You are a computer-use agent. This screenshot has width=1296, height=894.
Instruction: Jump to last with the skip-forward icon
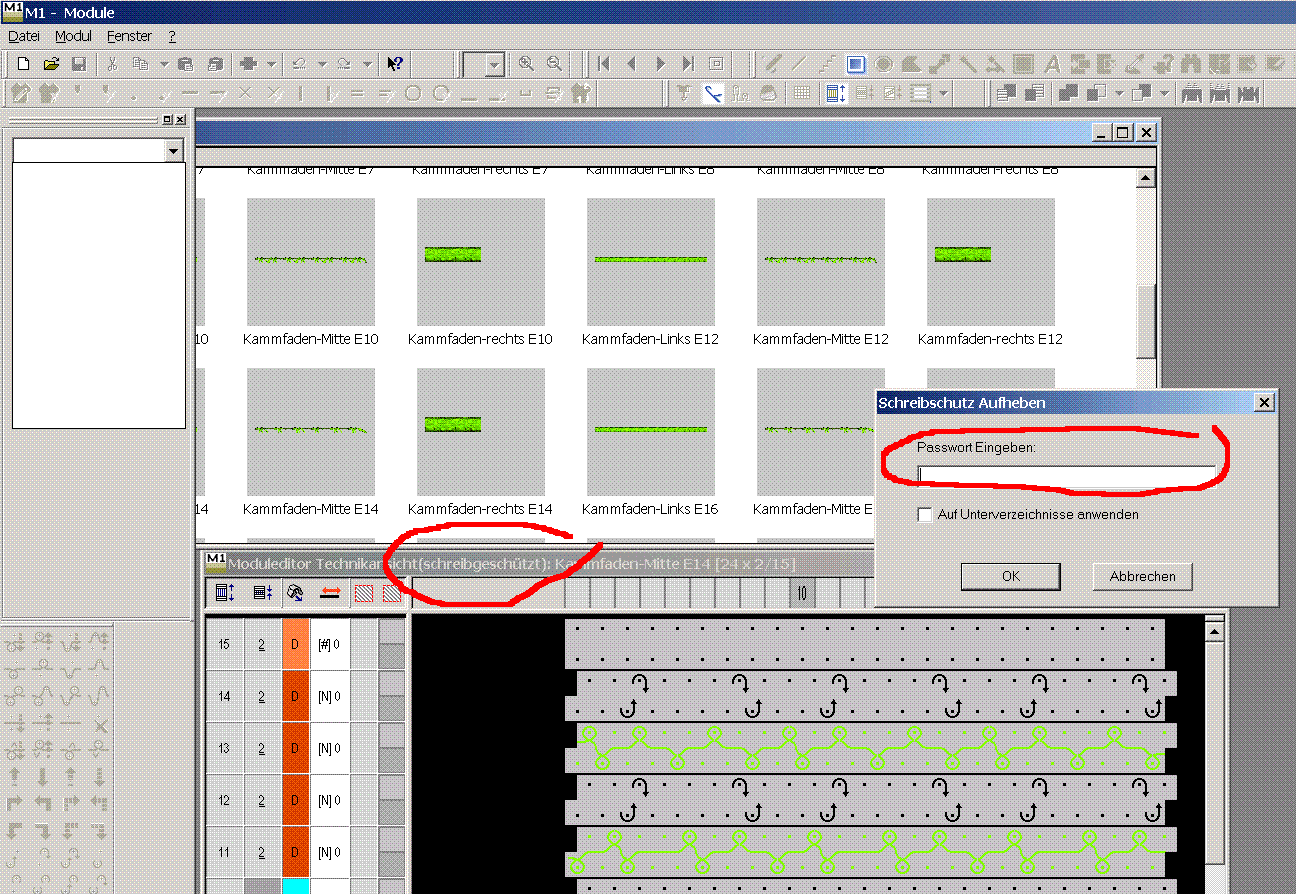pos(688,64)
